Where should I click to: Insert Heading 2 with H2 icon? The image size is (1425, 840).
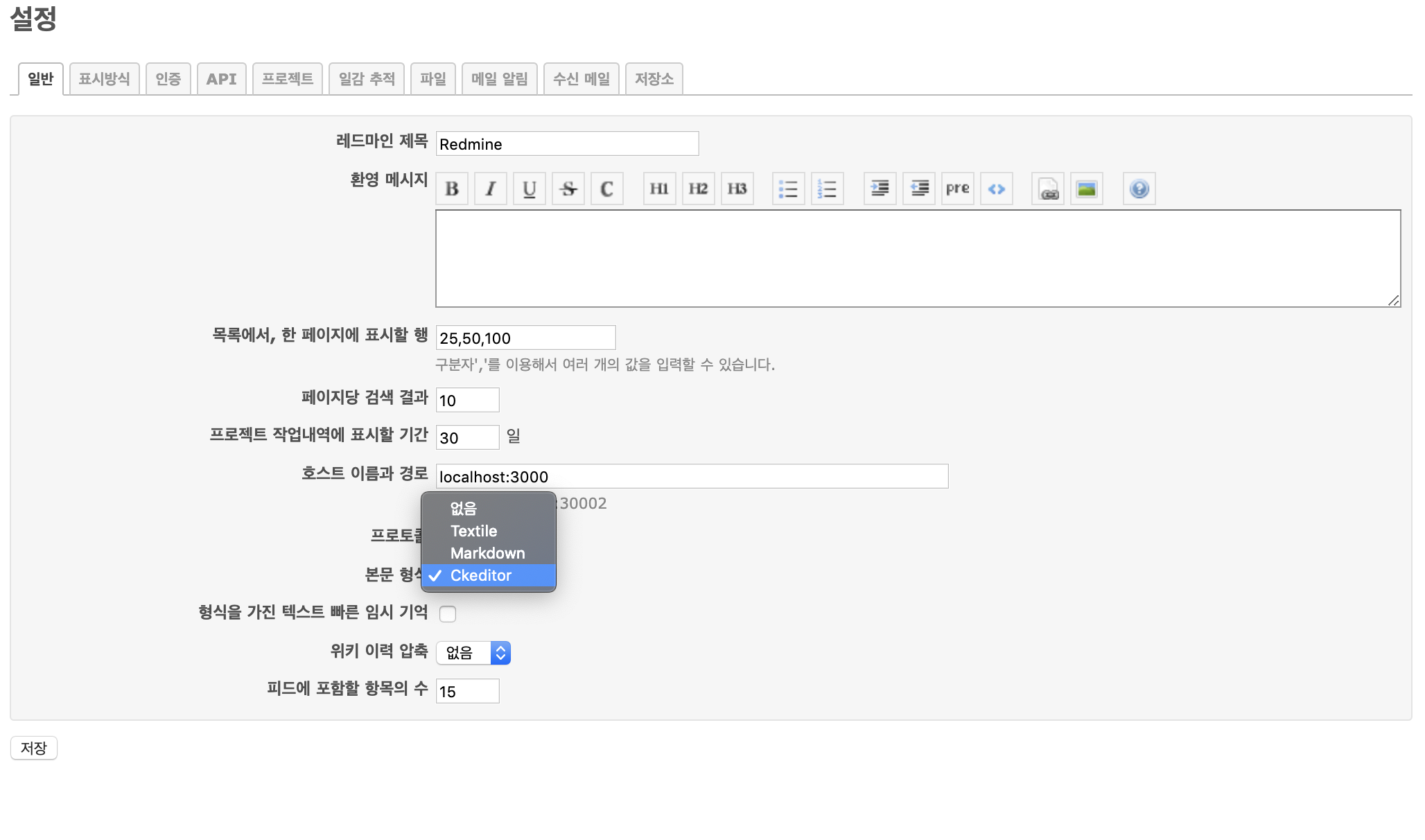pyautogui.click(x=698, y=189)
